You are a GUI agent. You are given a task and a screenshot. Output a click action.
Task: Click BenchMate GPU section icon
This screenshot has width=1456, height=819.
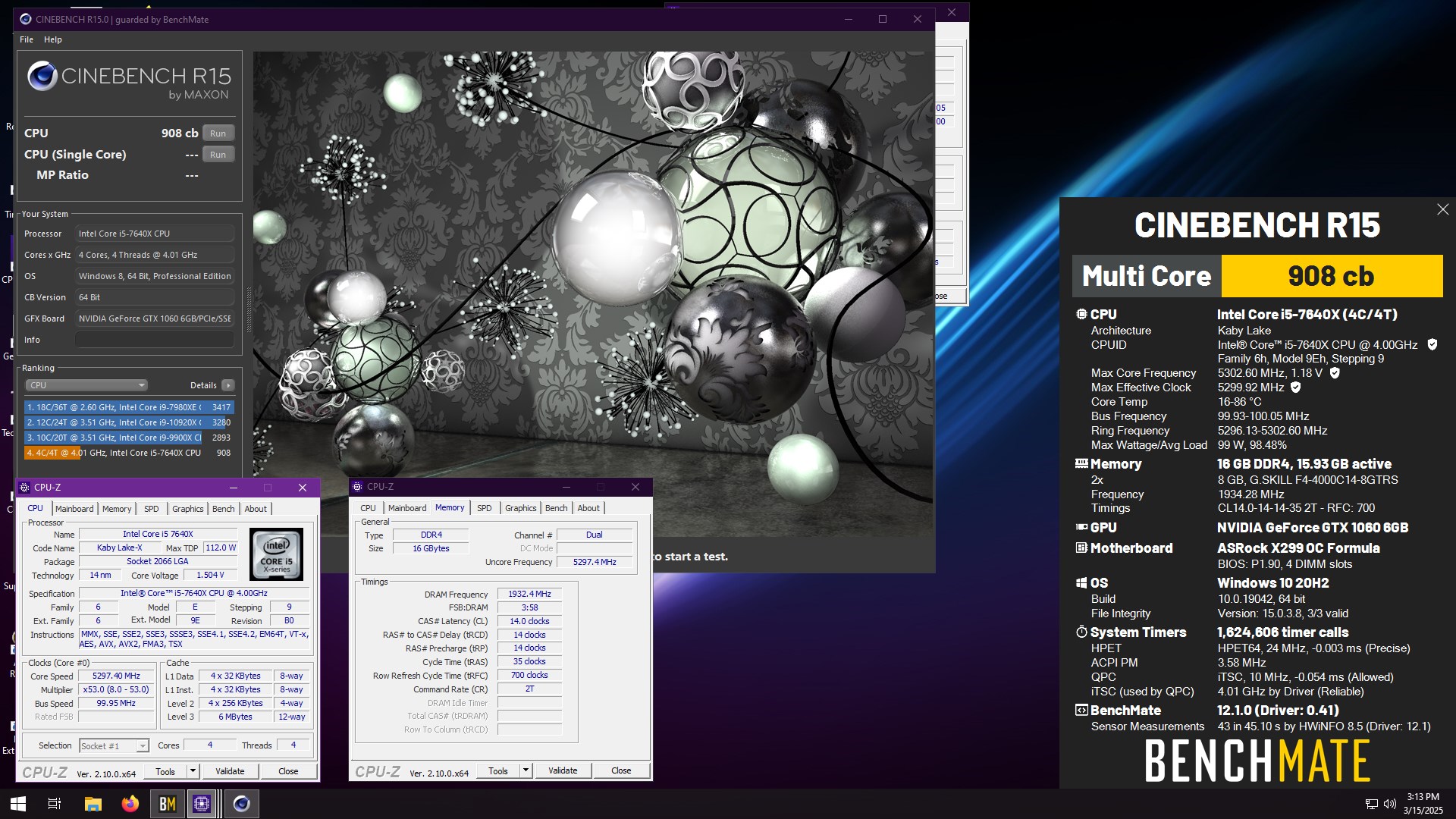click(x=1081, y=527)
